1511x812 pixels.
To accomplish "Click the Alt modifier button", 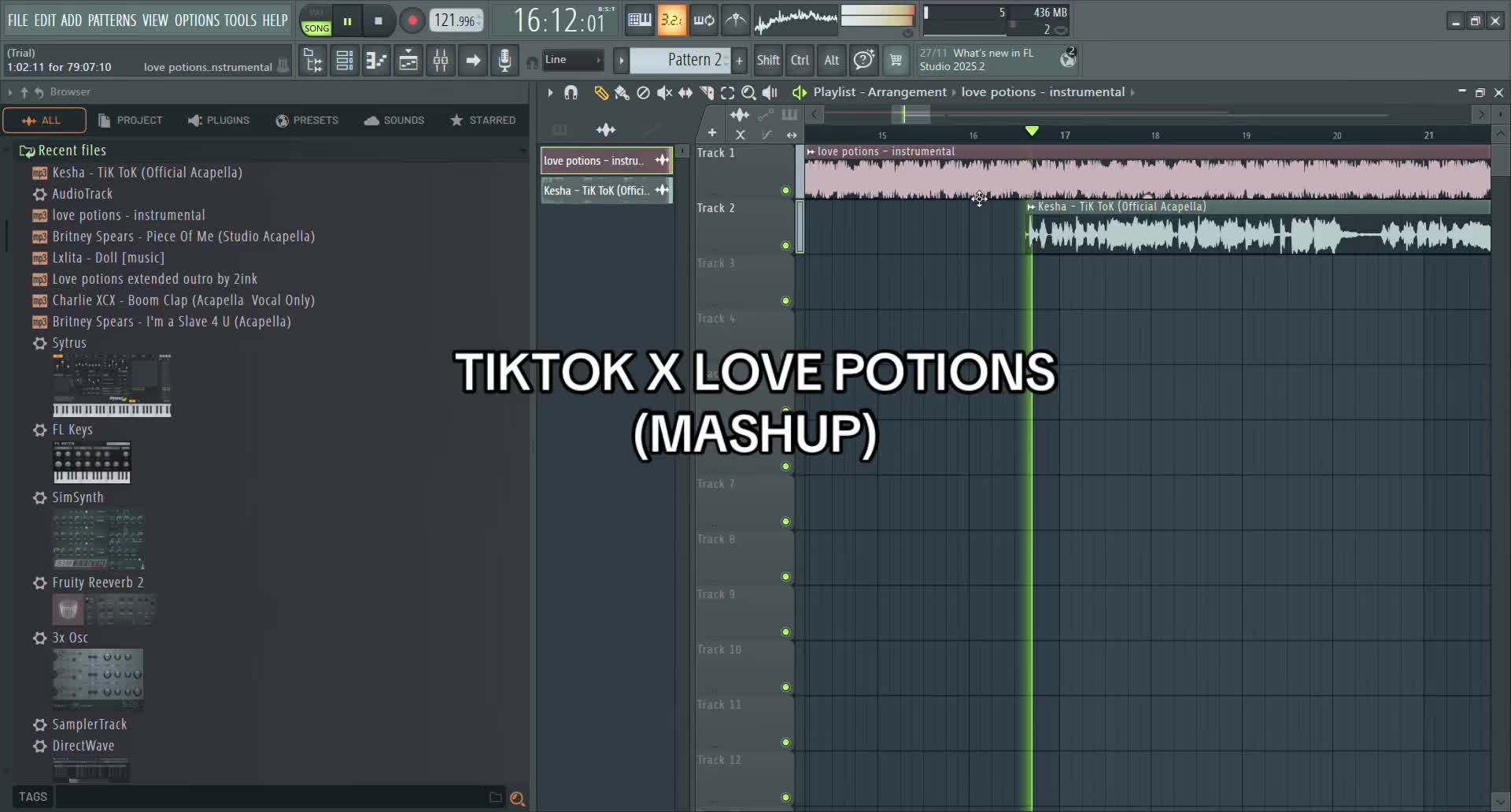I will click(x=831, y=60).
